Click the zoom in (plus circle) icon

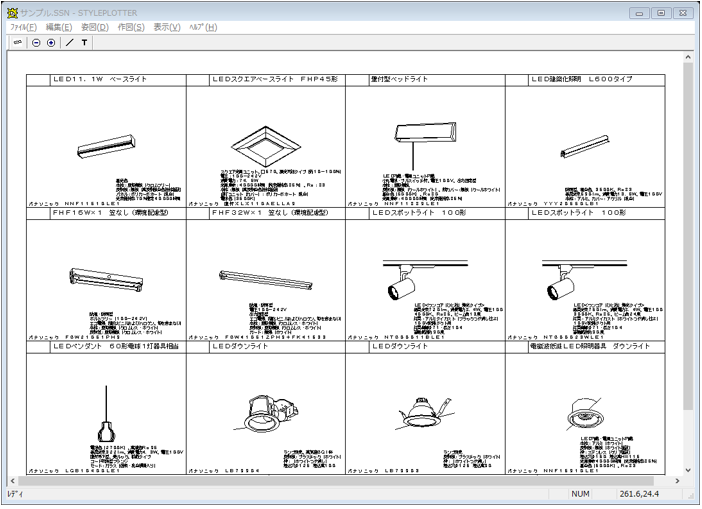[x=51, y=43]
